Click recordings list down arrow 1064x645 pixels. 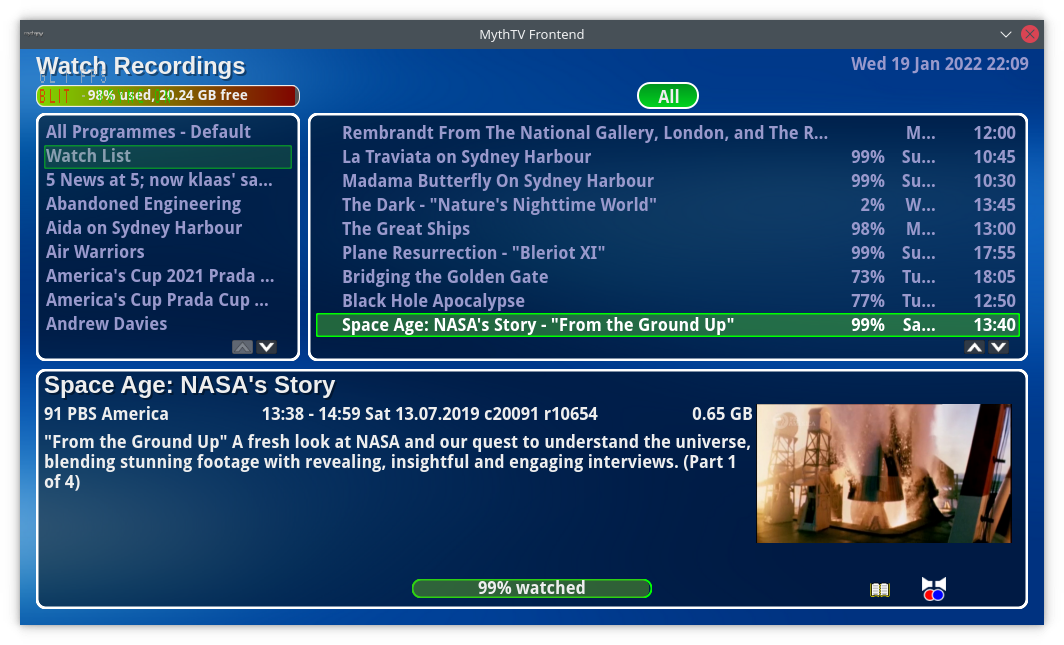pyautogui.click(x=998, y=347)
